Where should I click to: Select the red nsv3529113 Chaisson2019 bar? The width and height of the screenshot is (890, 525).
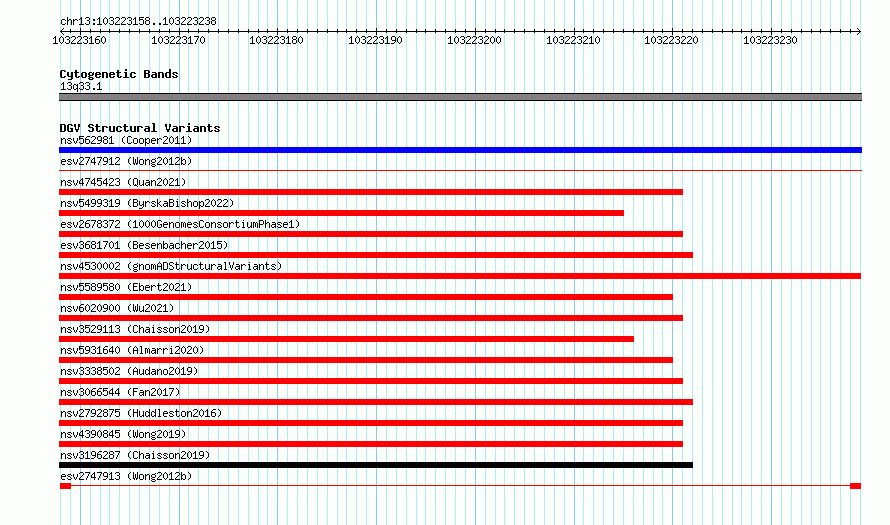(x=346, y=339)
